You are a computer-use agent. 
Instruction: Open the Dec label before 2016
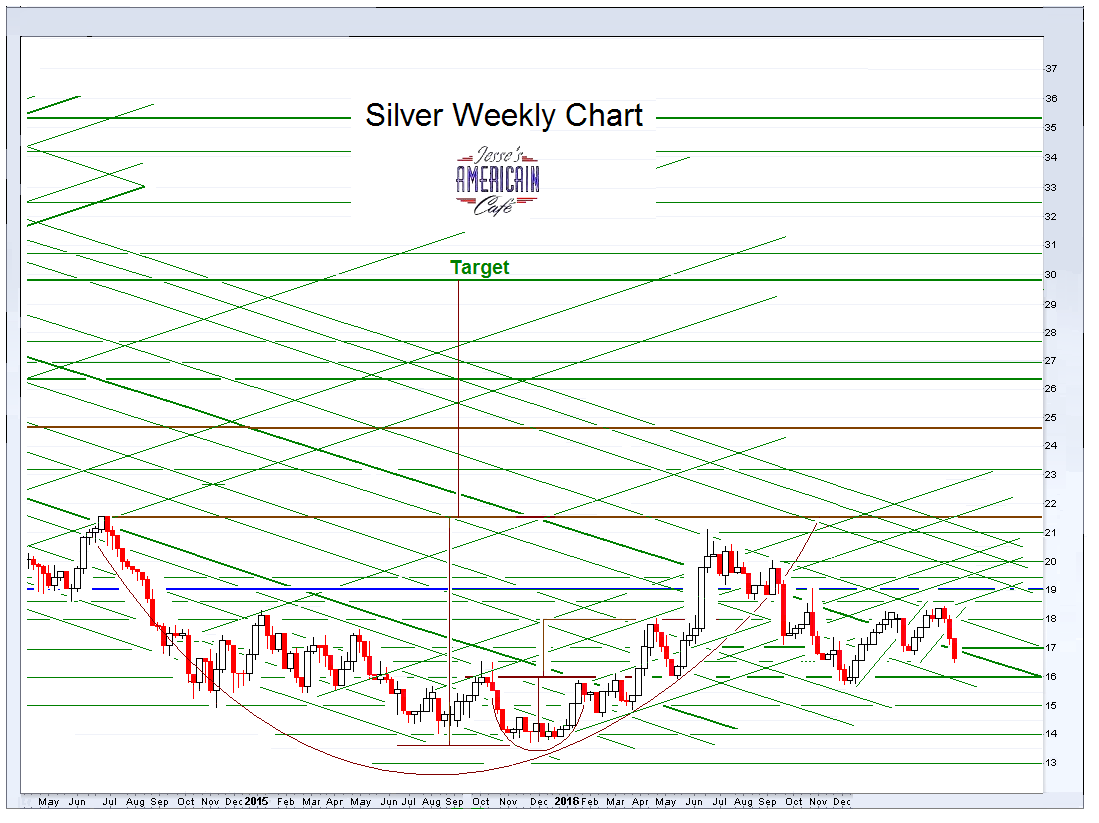[541, 802]
